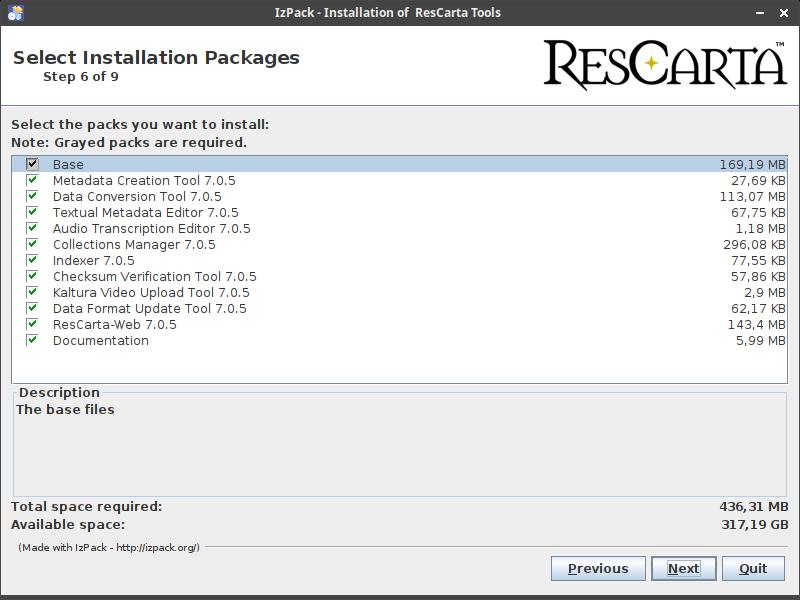Proceed with the Next button

(x=684, y=568)
